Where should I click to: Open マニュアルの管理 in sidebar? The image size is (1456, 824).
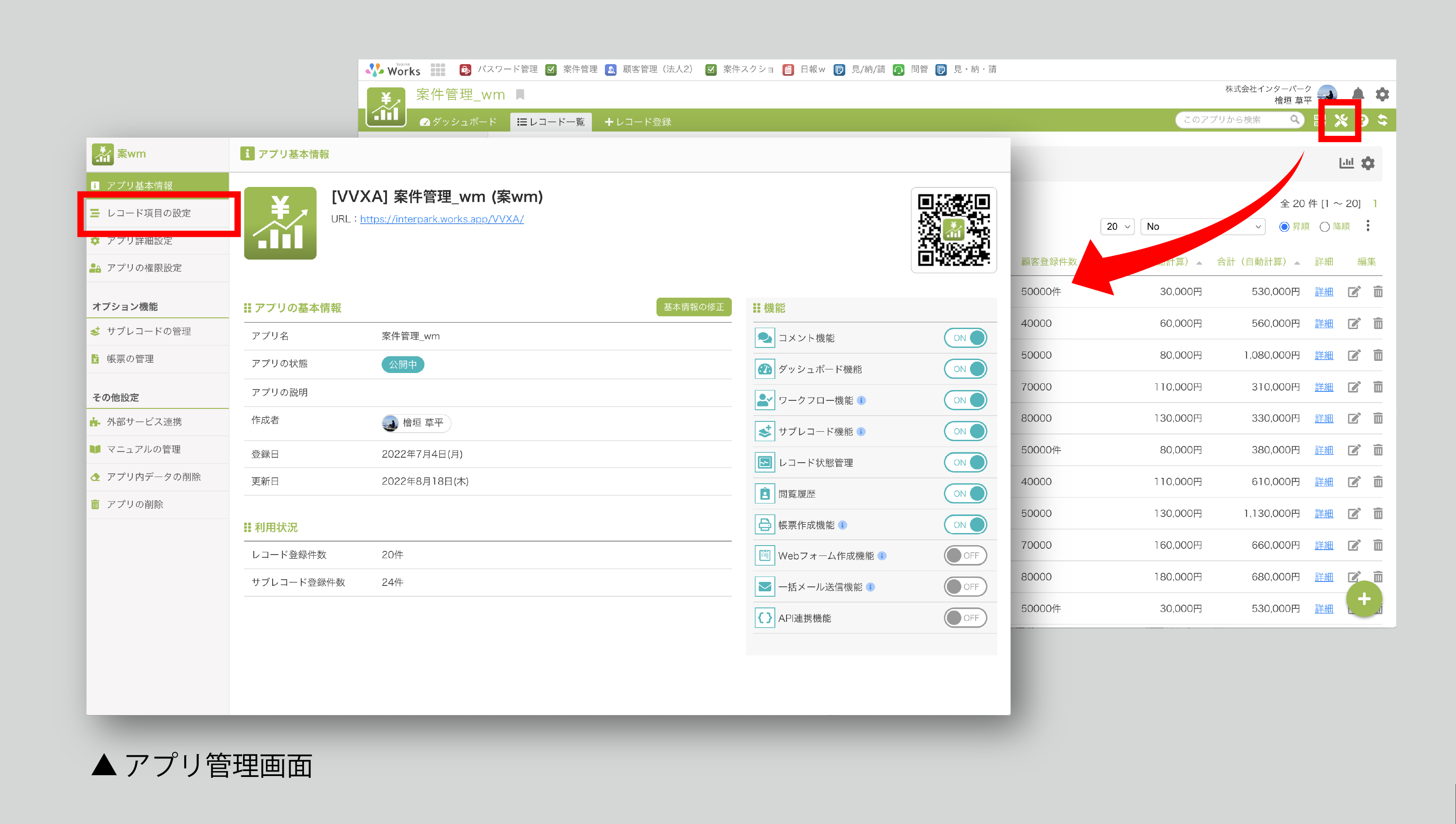(157, 450)
